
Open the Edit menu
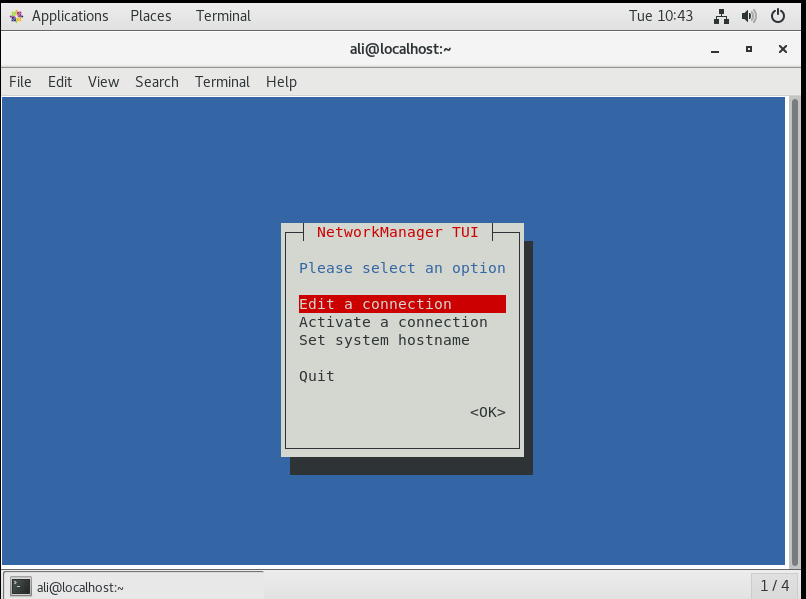[x=60, y=82]
